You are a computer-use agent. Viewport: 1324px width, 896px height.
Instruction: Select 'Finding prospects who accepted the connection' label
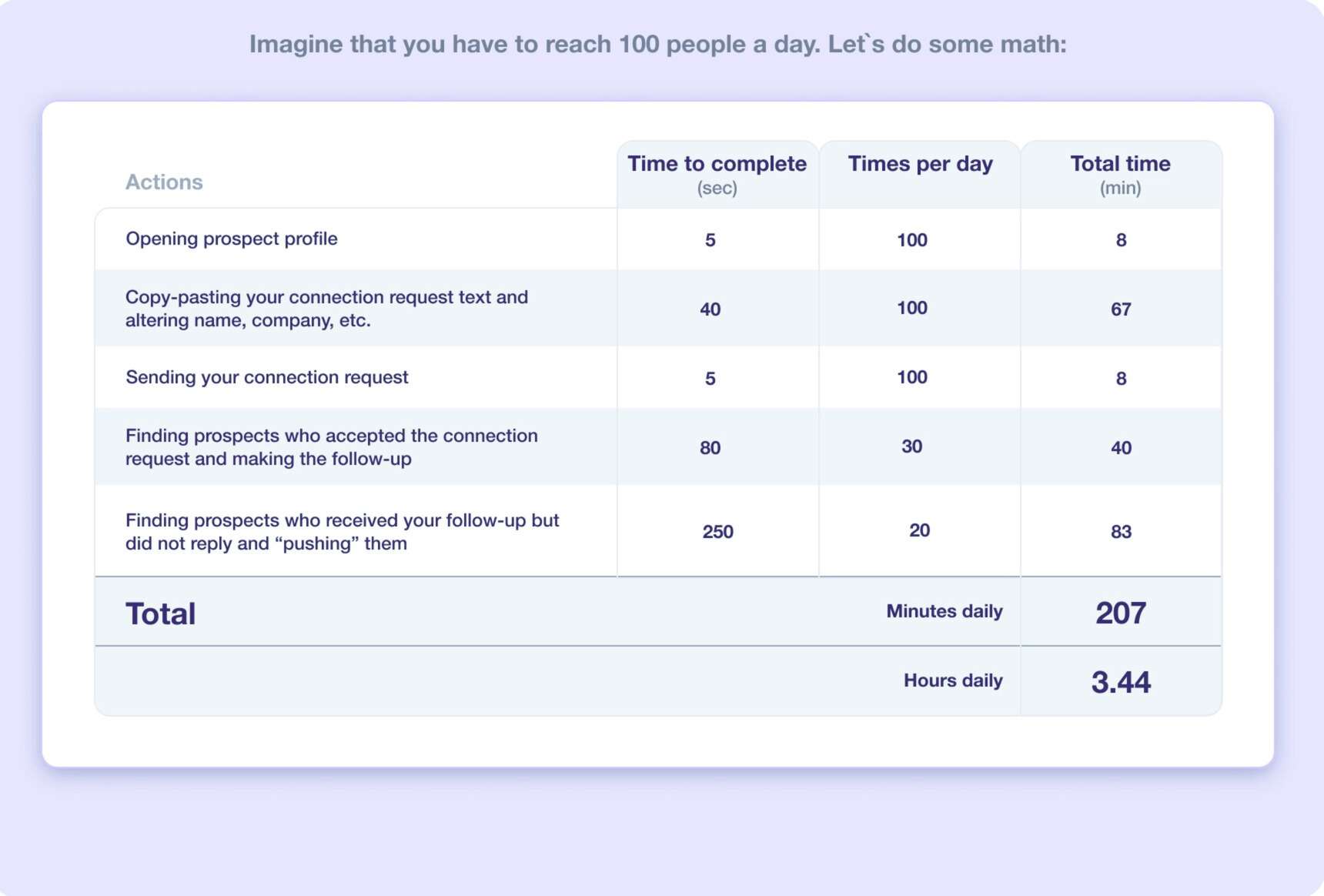tap(332, 447)
